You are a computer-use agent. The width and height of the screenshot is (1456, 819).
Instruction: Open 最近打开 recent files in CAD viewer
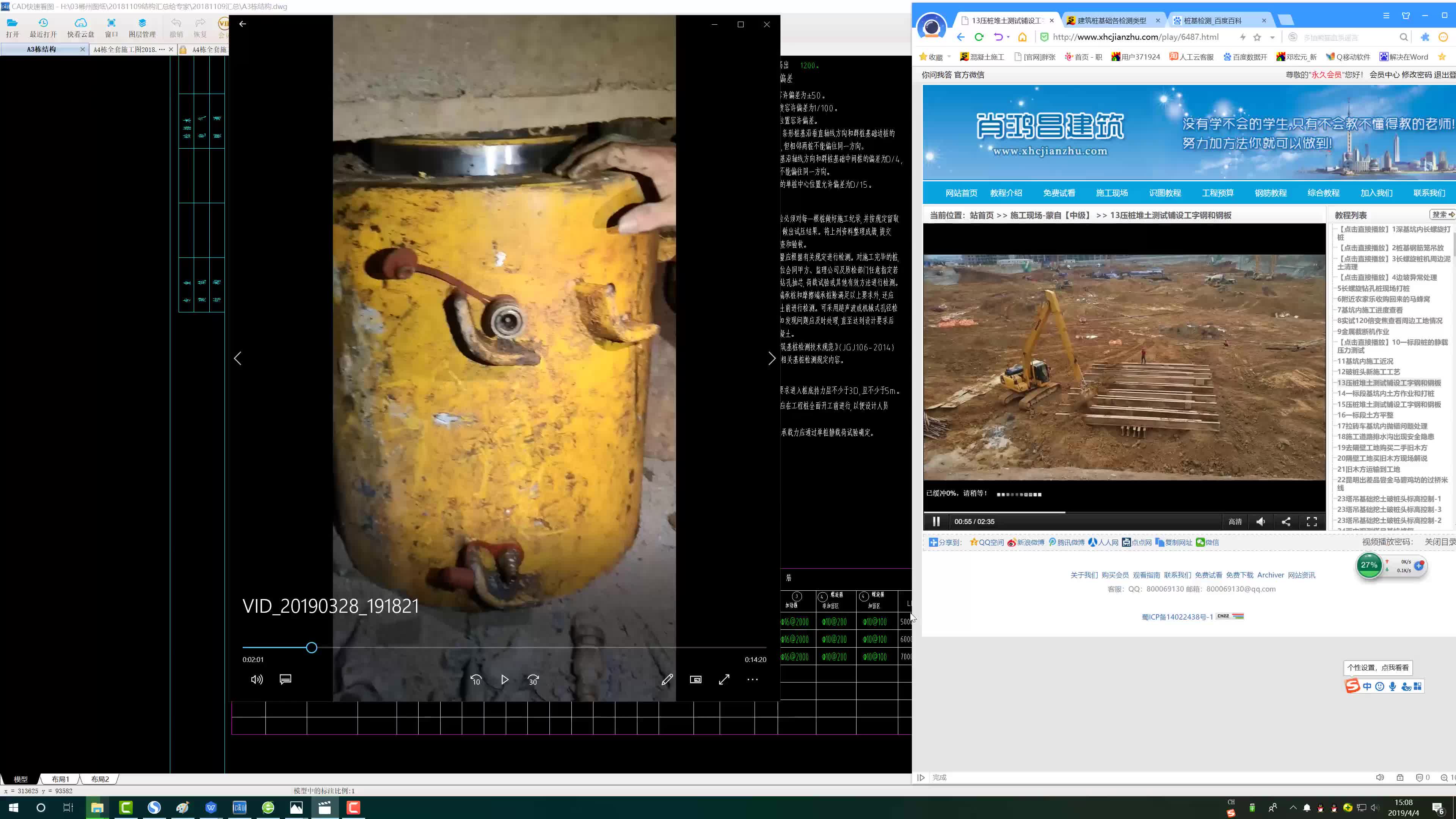[x=43, y=28]
